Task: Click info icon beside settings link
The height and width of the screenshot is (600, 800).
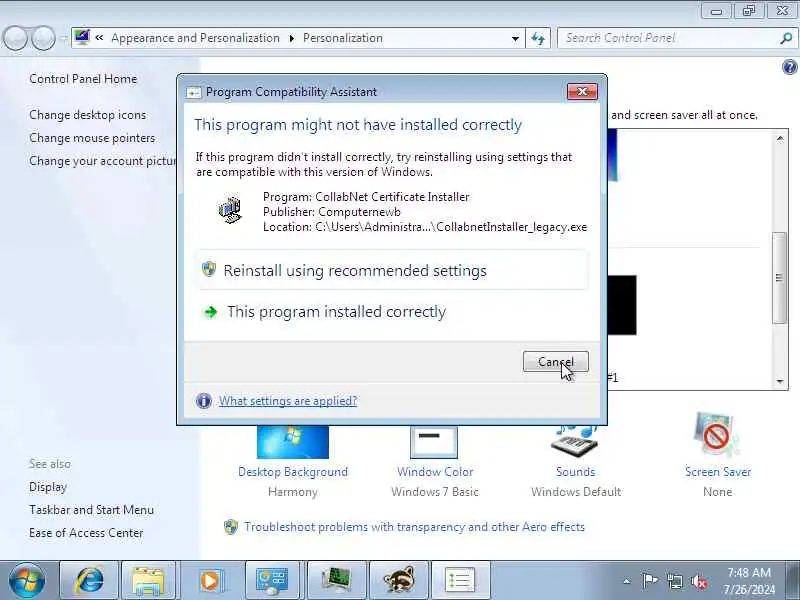Action: point(204,401)
